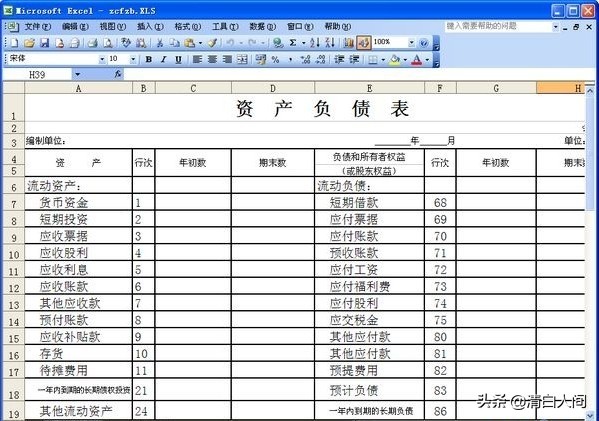Image resolution: width=599 pixels, height=421 pixels.
Task: Toggle Center alignment
Action: [x=212, y=60]
